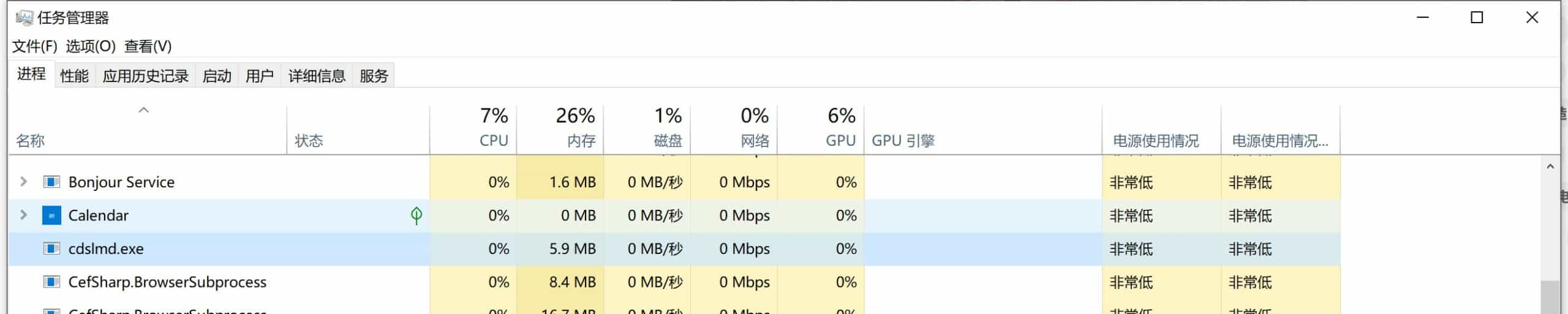The width and height of the screenshot is (1568, 314).
Task: Click the GPU 引擎 column header
Action: tap(983, 129)
